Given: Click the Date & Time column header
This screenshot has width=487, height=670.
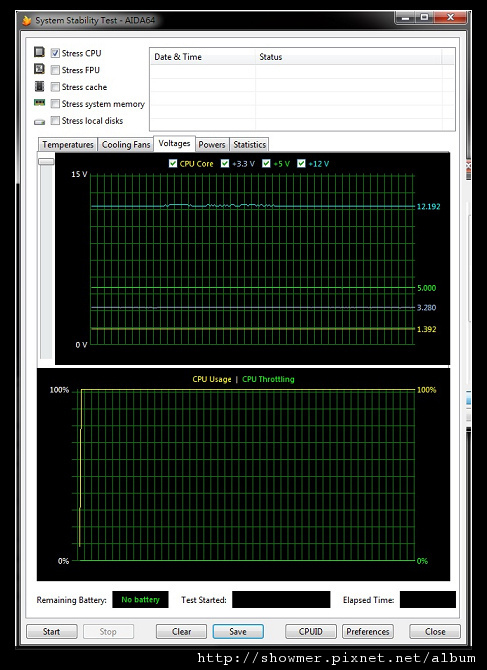Looking at the screenshot, I should pyautogui.click(x=202, y=57).
